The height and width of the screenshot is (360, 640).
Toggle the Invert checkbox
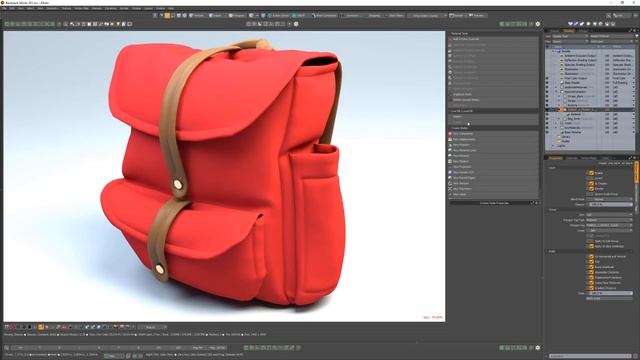pyautogui.click(x=591, y=178)
